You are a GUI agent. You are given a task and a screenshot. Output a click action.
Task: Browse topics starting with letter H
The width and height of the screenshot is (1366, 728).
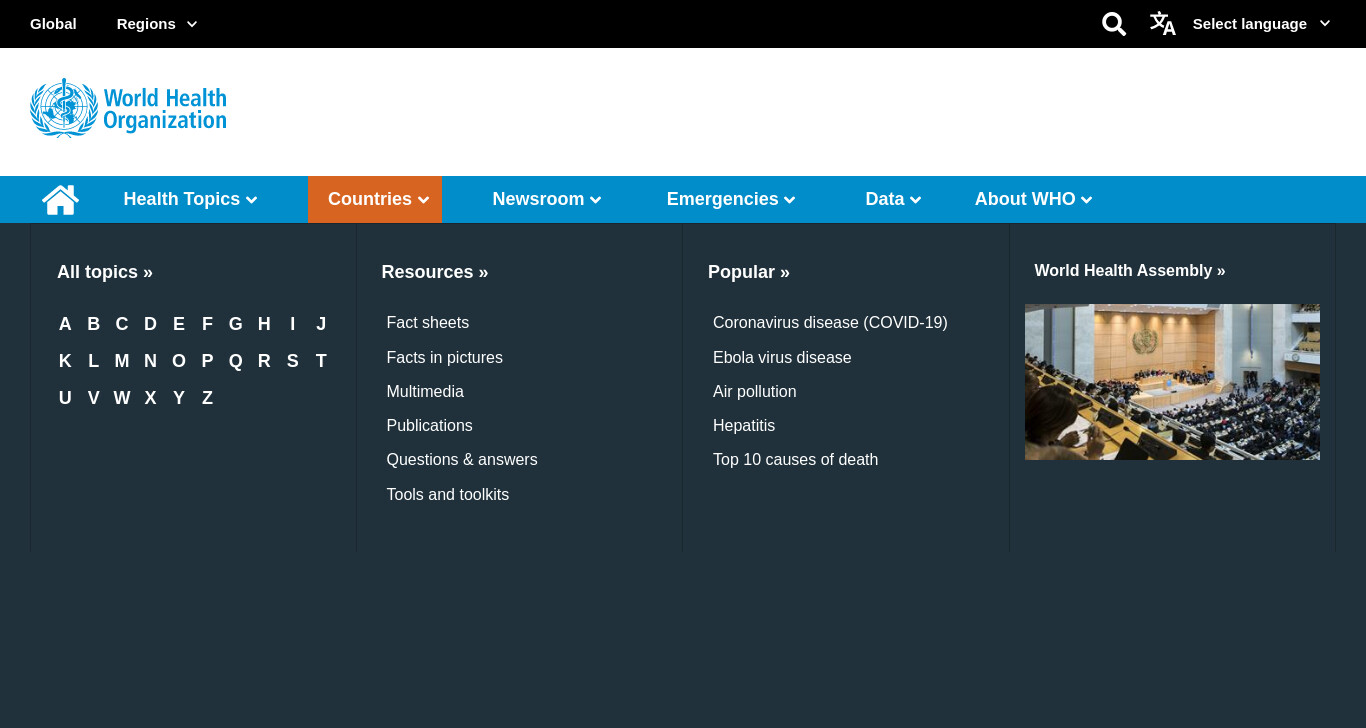(264, 324)
